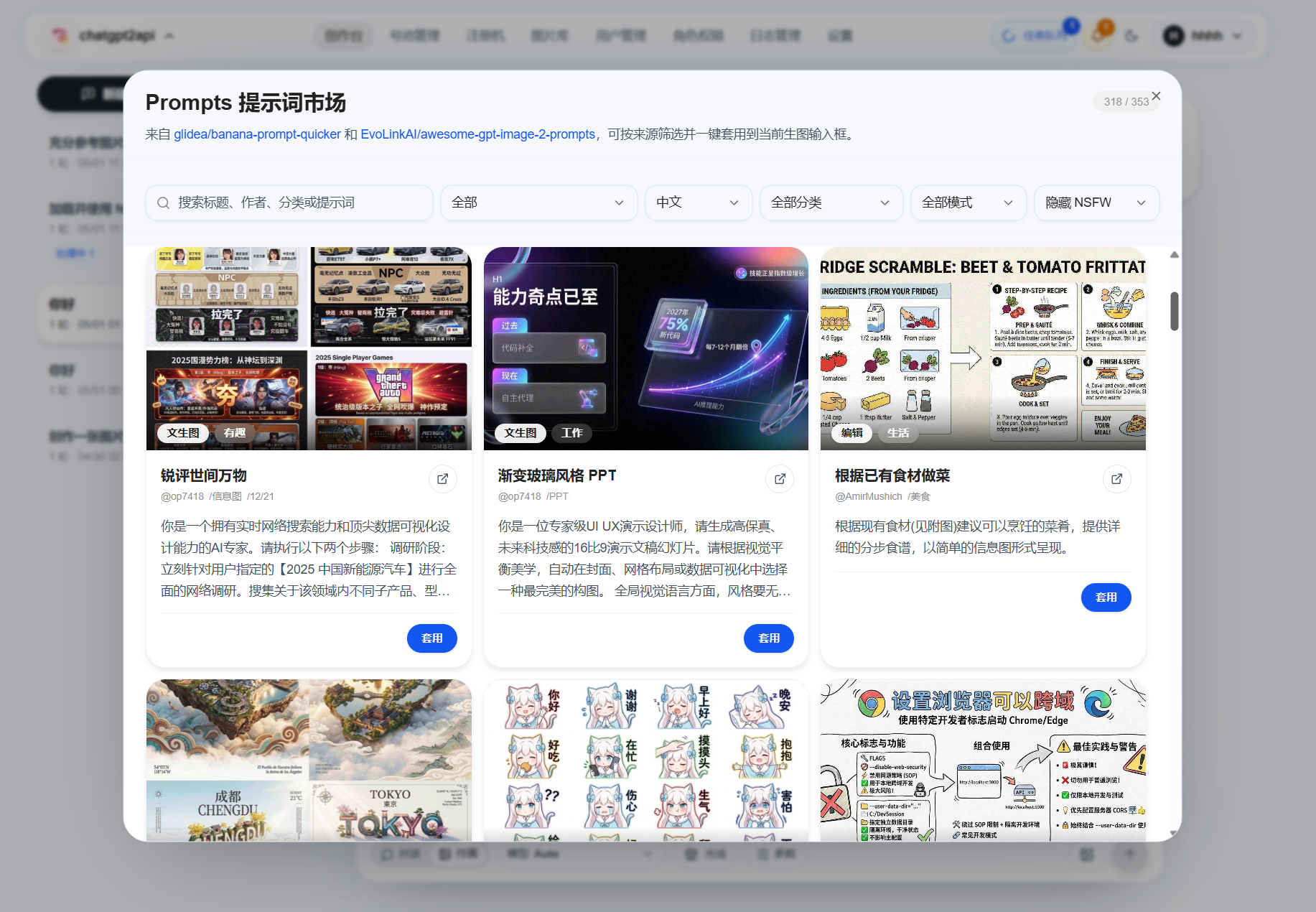The height and width of the screenshot is (912, 1316).
Task: Open the EvoLinkAI/awesome-gpt-image-2-prompts link
Action: click(478, 134)
